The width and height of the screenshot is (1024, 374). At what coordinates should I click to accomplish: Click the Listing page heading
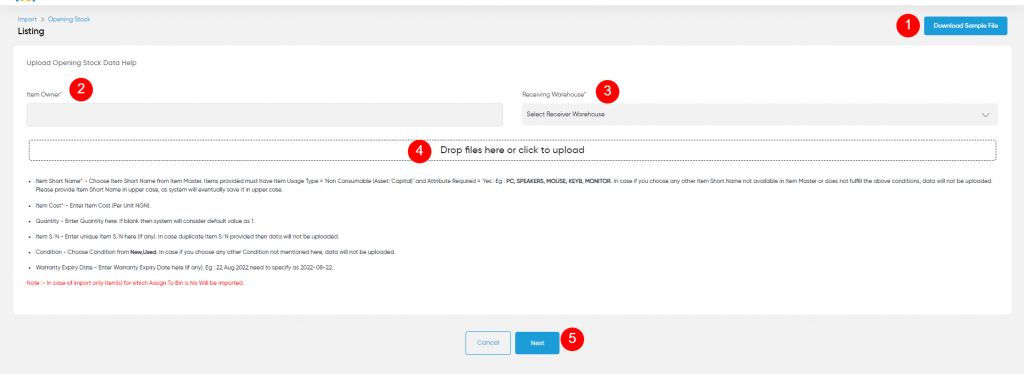[31, 31]
